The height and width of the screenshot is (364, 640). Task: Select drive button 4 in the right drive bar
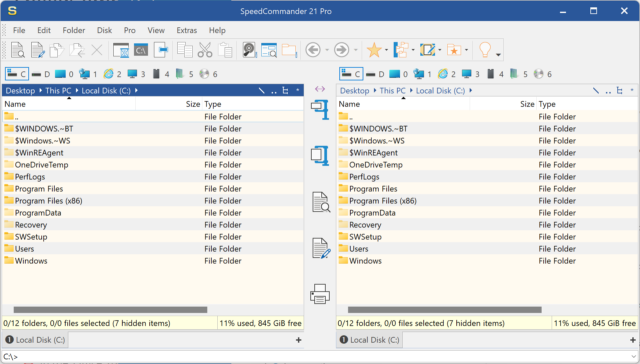[495, 74]
